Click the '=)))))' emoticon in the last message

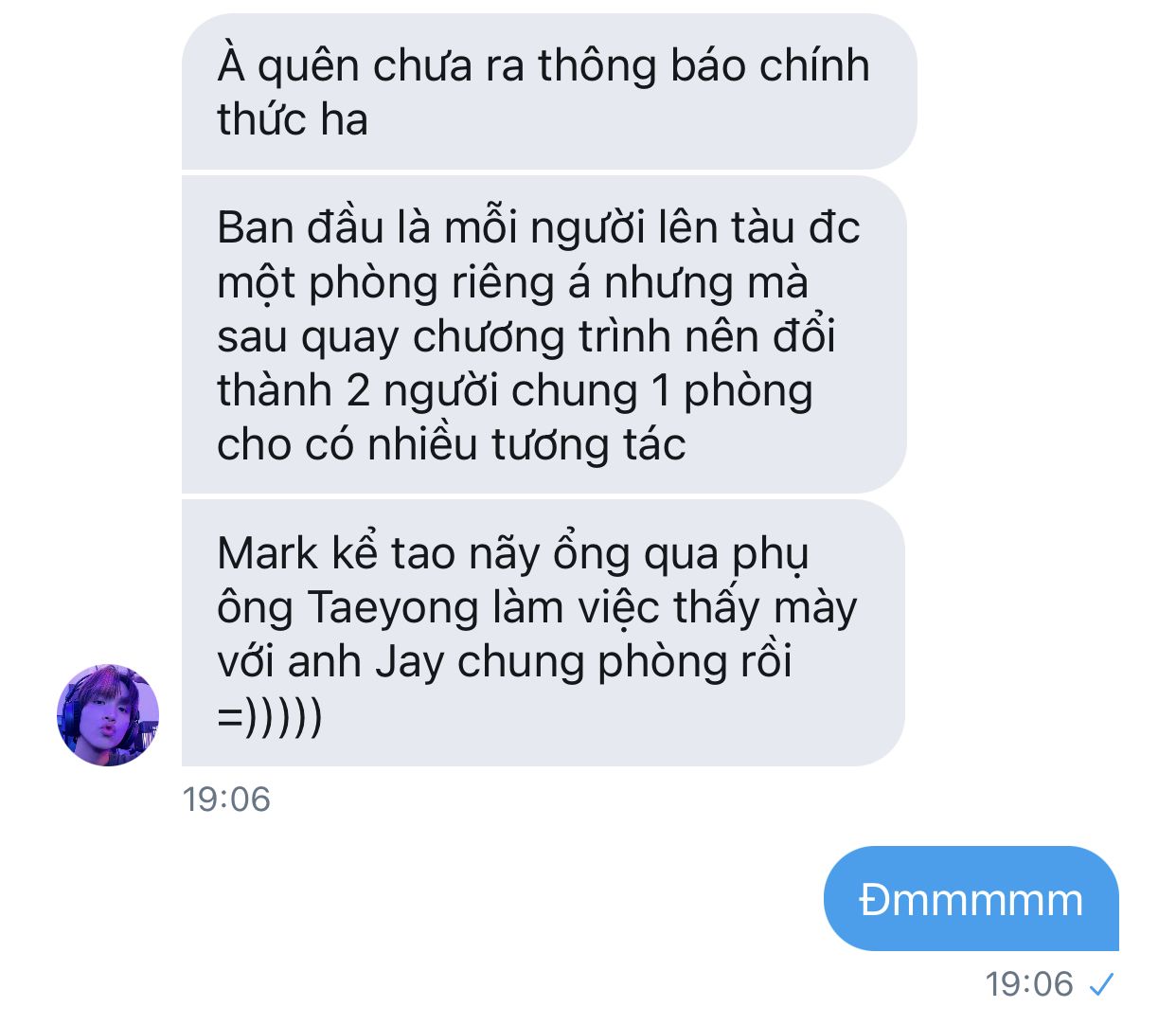270,716
